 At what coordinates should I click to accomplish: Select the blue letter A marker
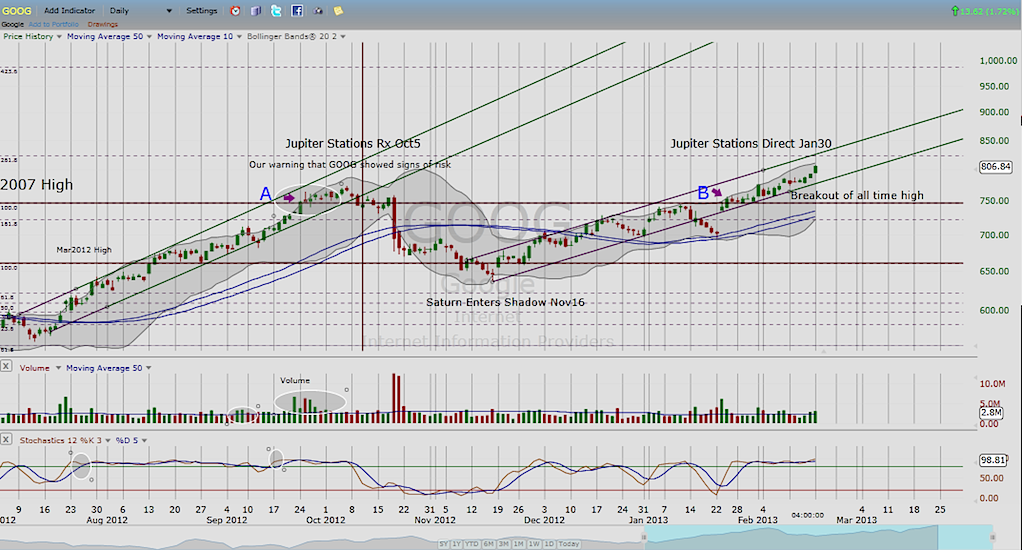[265, 194]
